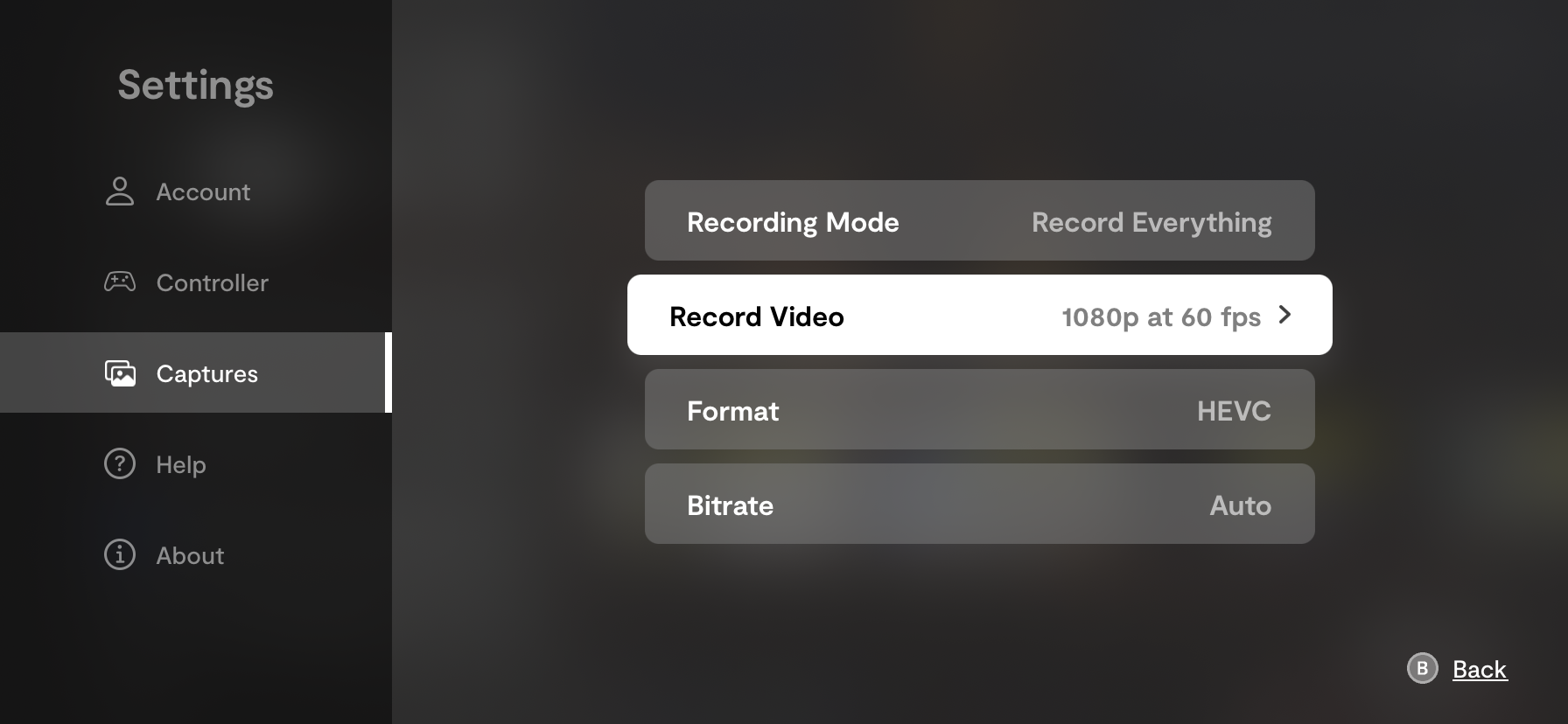Screen dimensions: 1568x724
Task: Expand the Record Video chevron arrow
Action: (x=1284, y=315)
